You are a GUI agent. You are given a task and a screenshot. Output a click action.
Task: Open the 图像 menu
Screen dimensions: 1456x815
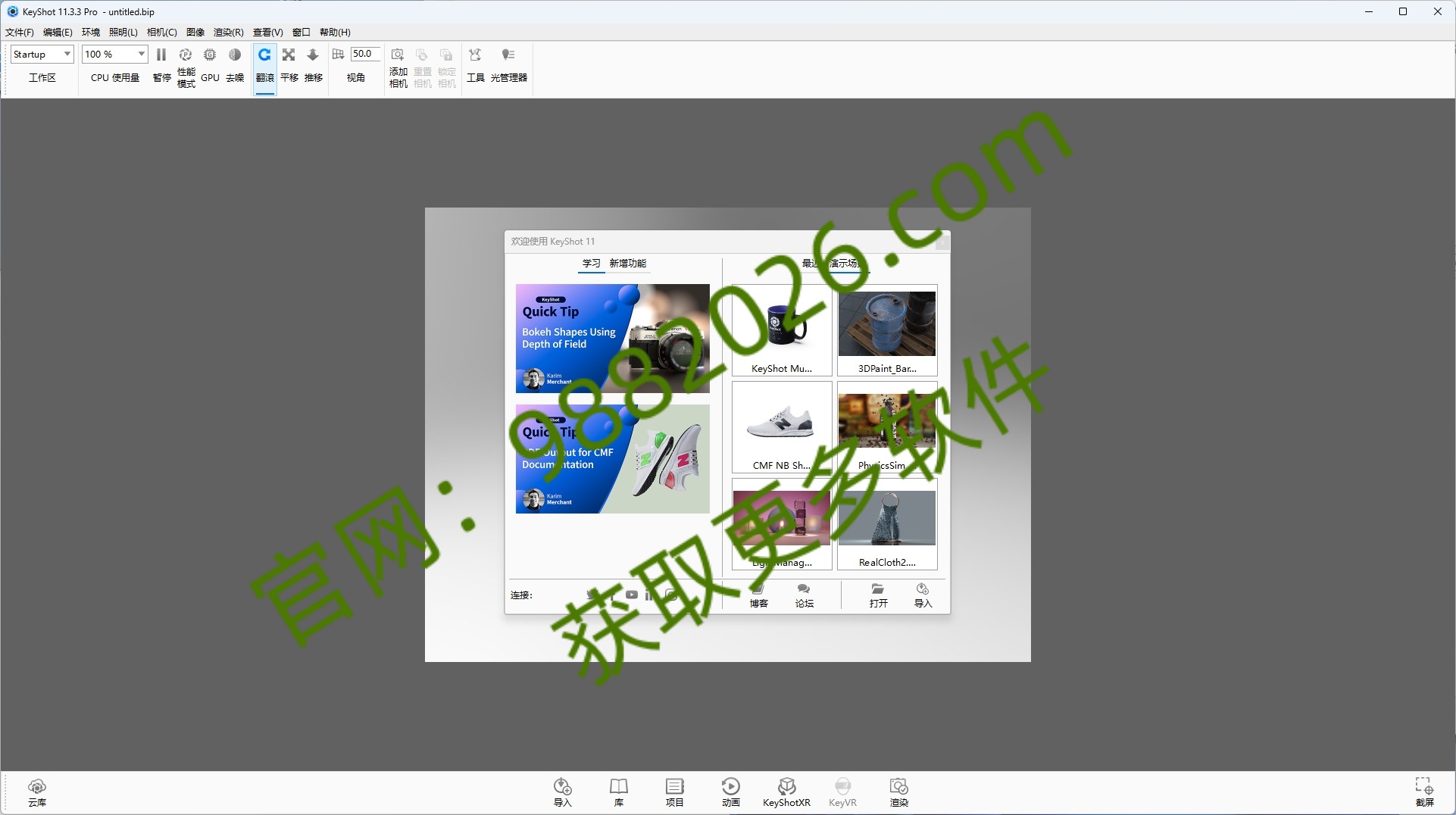(x=195, y=32)
